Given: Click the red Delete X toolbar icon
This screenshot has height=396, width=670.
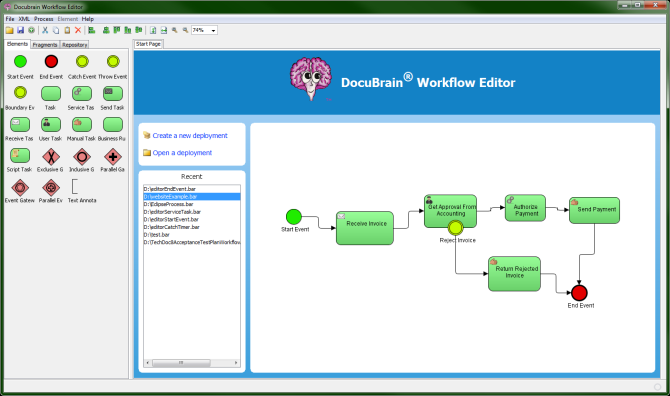Looking at the screenshot, I should (78, 30).
